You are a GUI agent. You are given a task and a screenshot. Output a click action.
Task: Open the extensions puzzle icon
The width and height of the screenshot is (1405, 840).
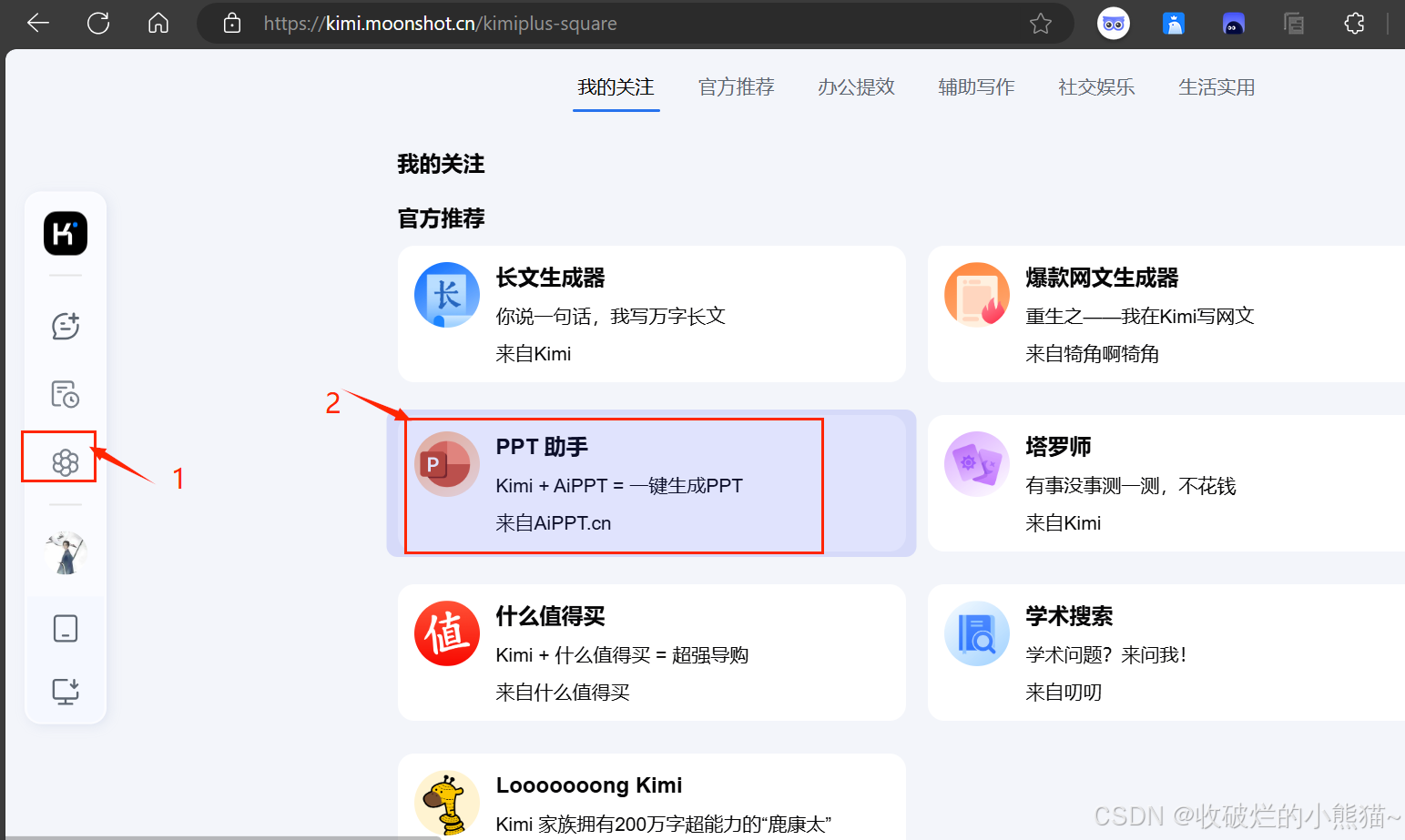click(x=1354, y=24)
